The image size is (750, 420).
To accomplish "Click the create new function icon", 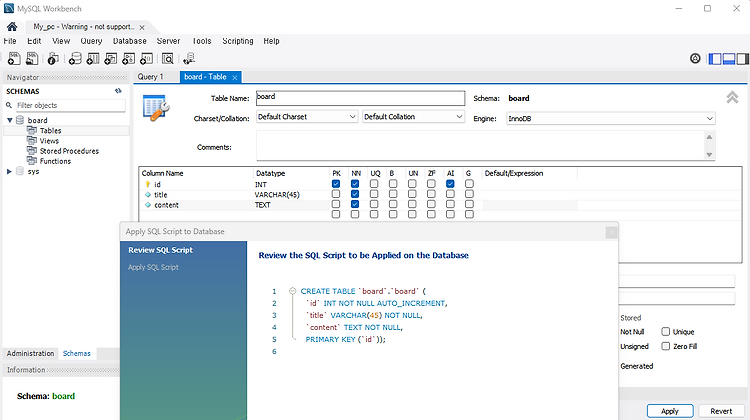I will coord(146,58).
